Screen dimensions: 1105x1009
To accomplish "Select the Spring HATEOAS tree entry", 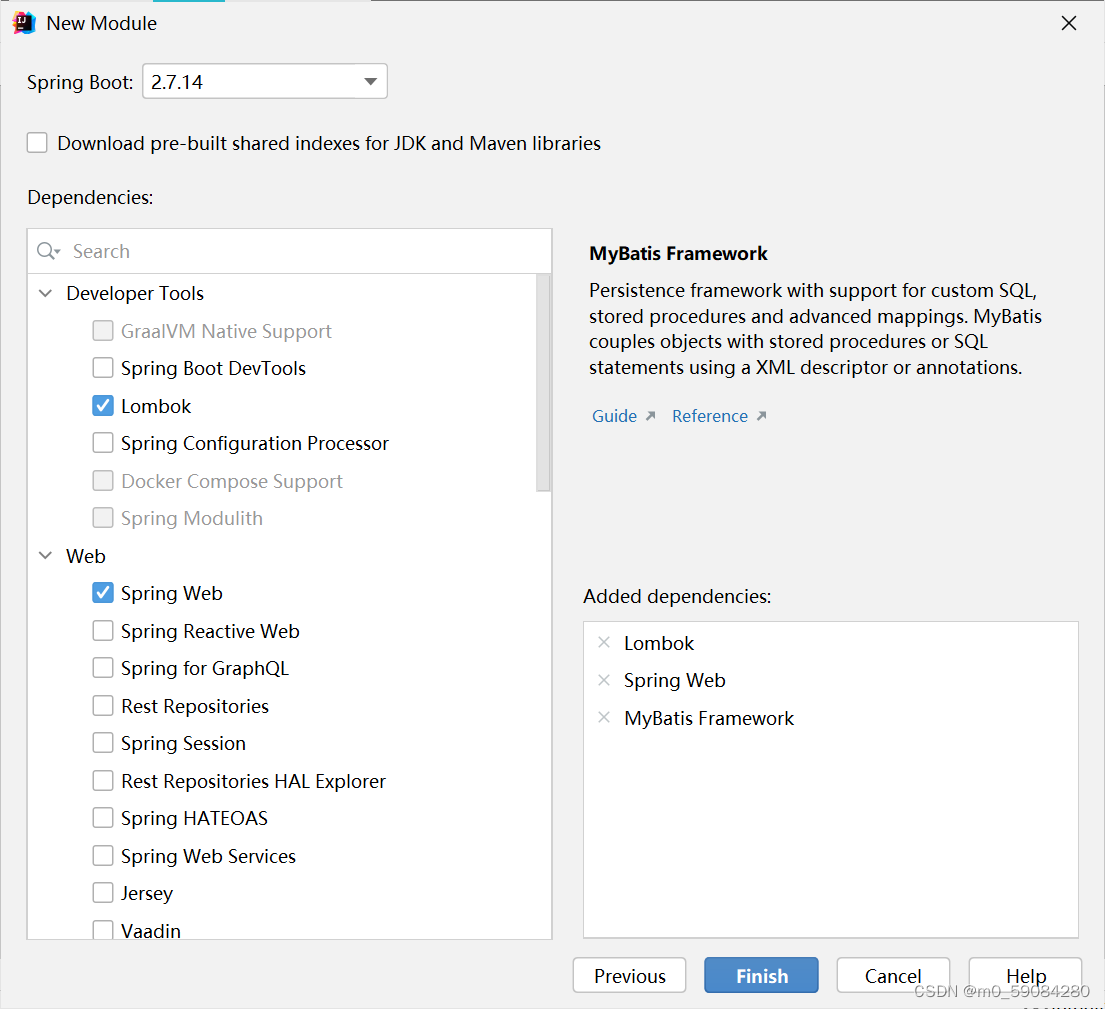I will click(x=195, y=818).
